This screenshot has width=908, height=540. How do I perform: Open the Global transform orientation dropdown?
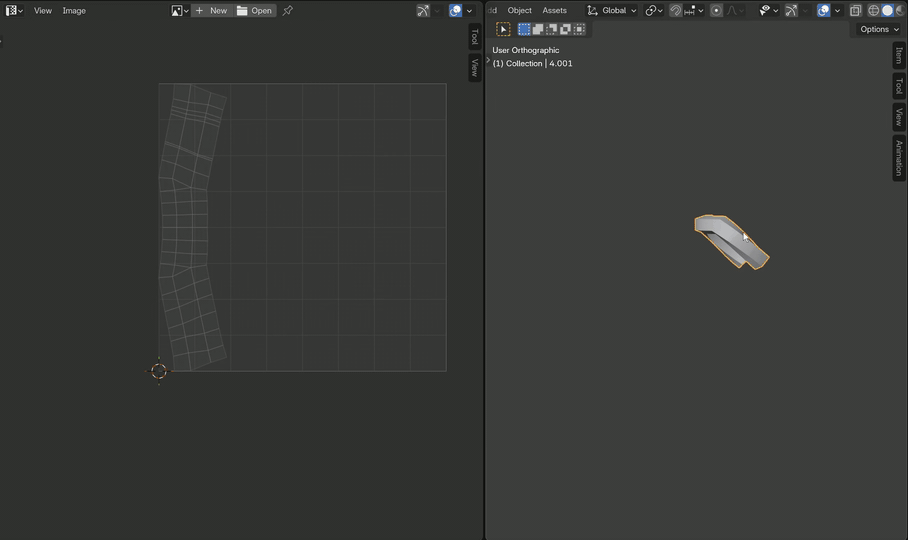[x=612, y=10]
